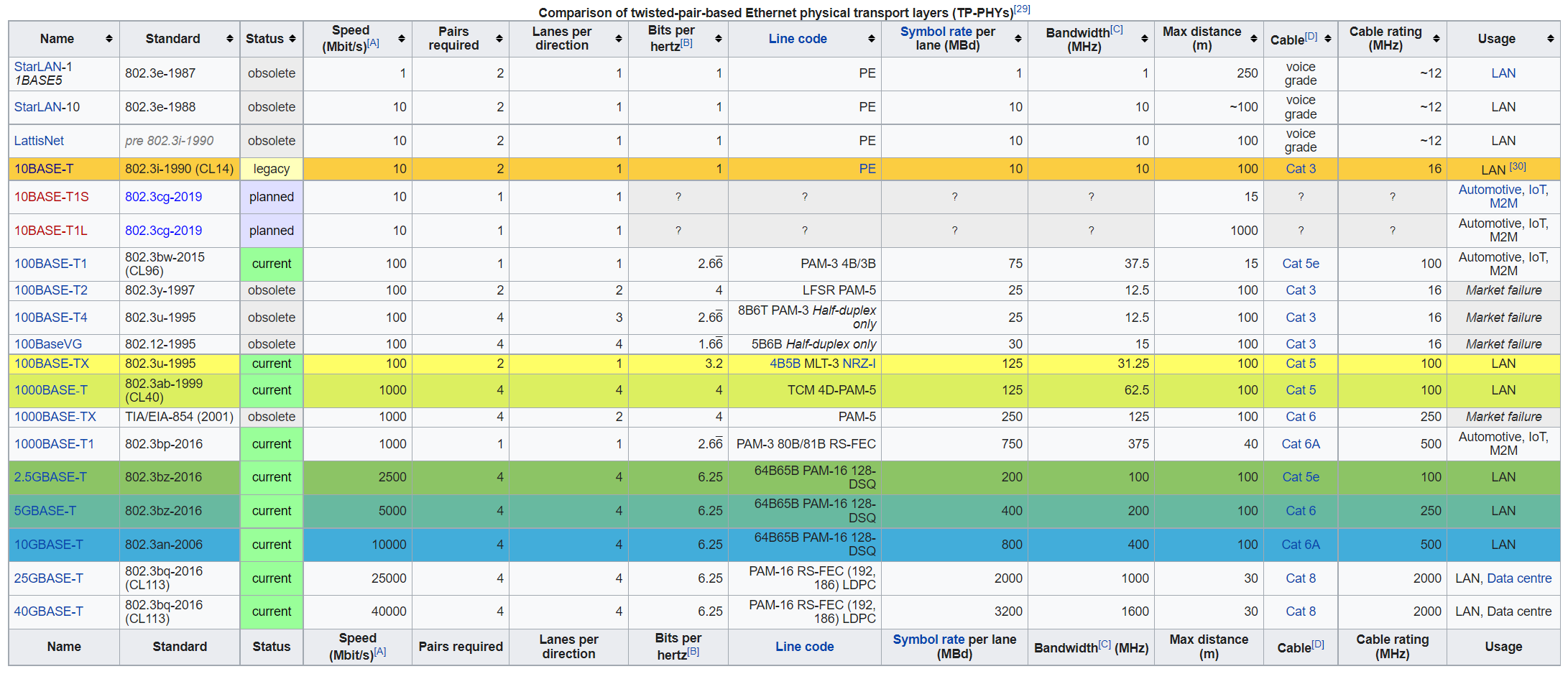The width and height of the screenshot is (1568, 674).
Task: Click citation [29] in the table caption
Action: click(x=1022, y=9)
